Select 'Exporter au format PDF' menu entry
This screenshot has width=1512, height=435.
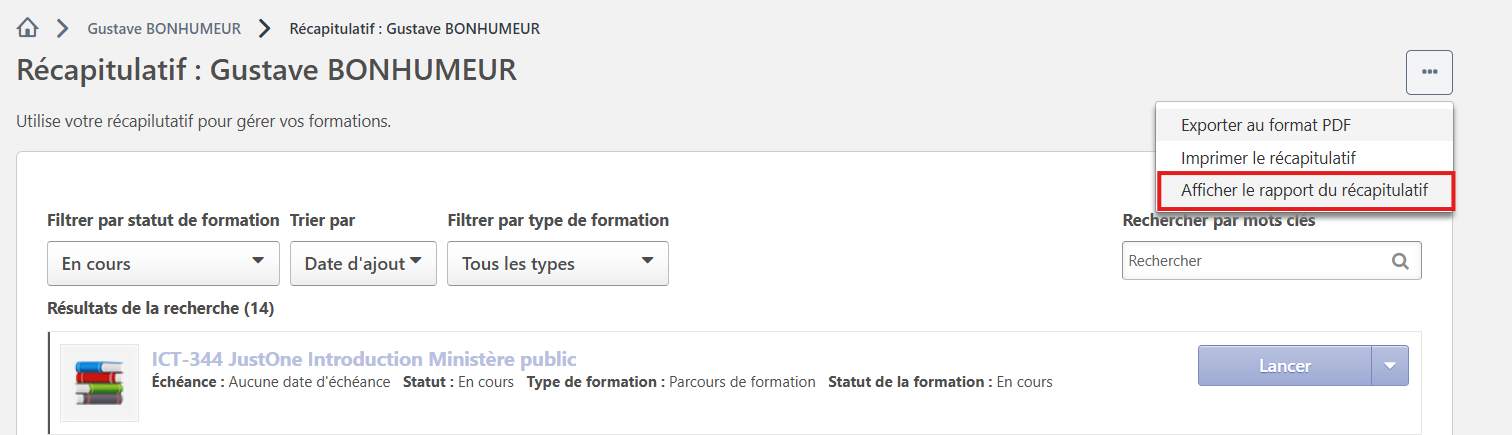pyautogui.click(x=1266, y=126)
